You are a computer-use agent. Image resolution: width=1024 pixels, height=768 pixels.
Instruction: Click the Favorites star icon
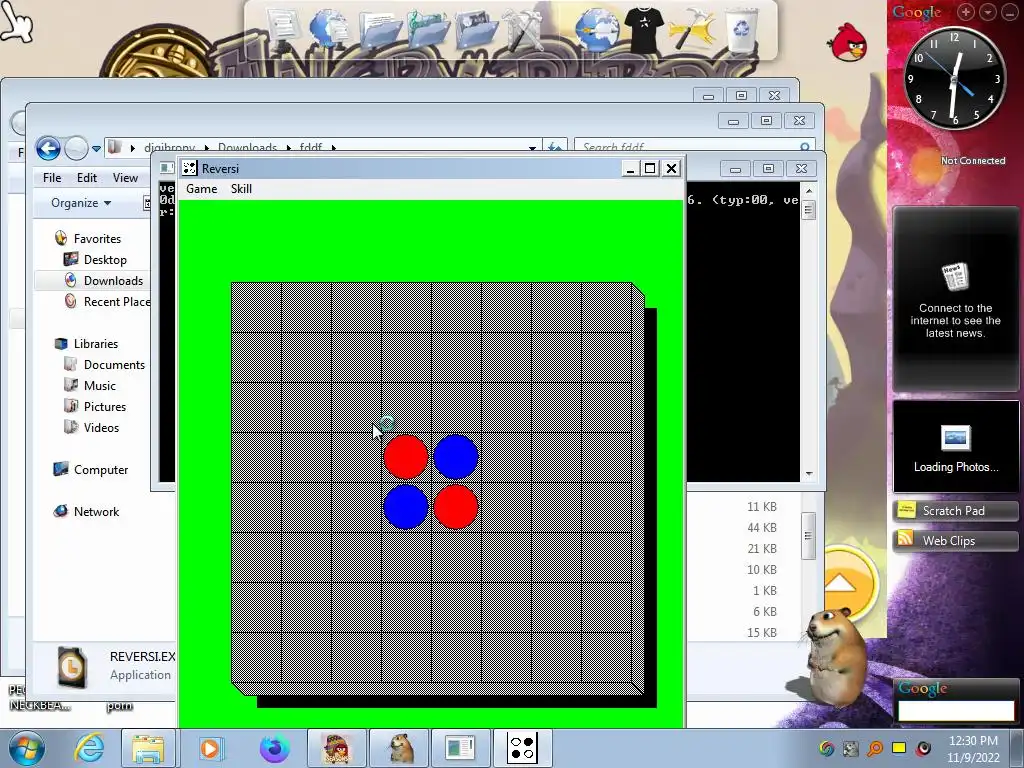click(x=61, y=238)
